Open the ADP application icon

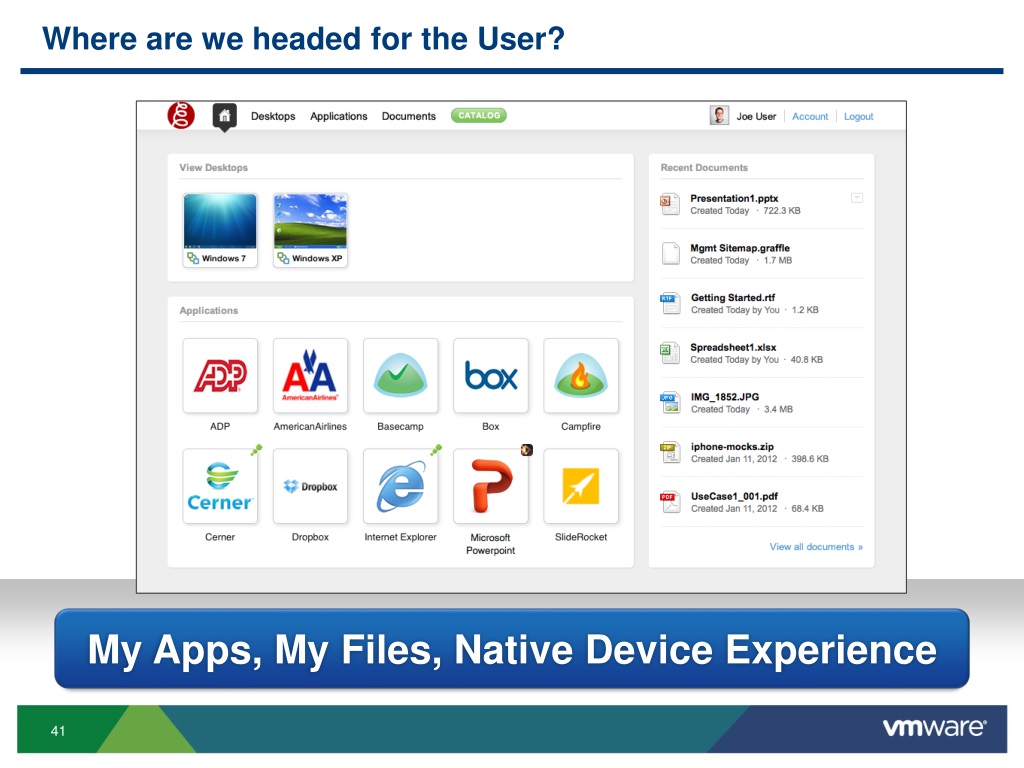[x=220, y=376]
